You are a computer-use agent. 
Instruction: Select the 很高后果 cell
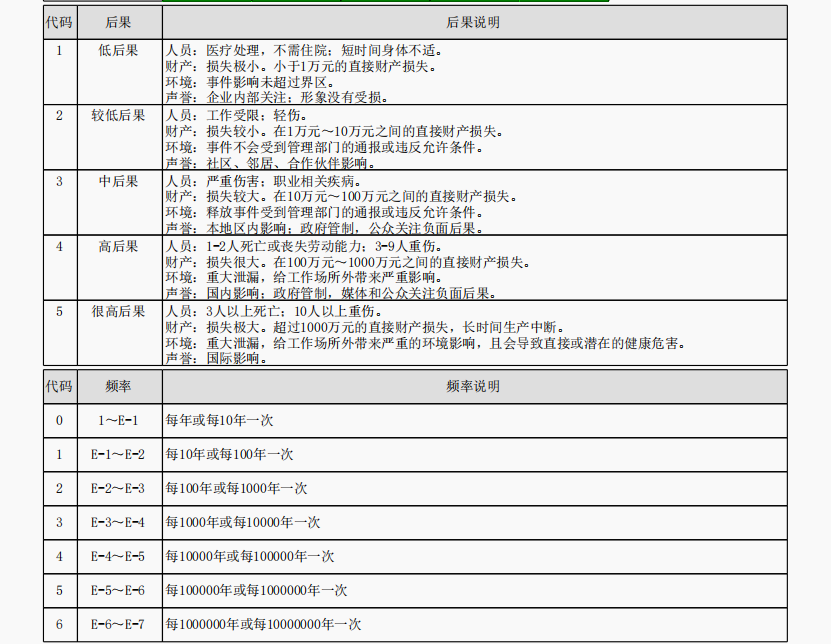pyautogui.click(x=120, y=332)
